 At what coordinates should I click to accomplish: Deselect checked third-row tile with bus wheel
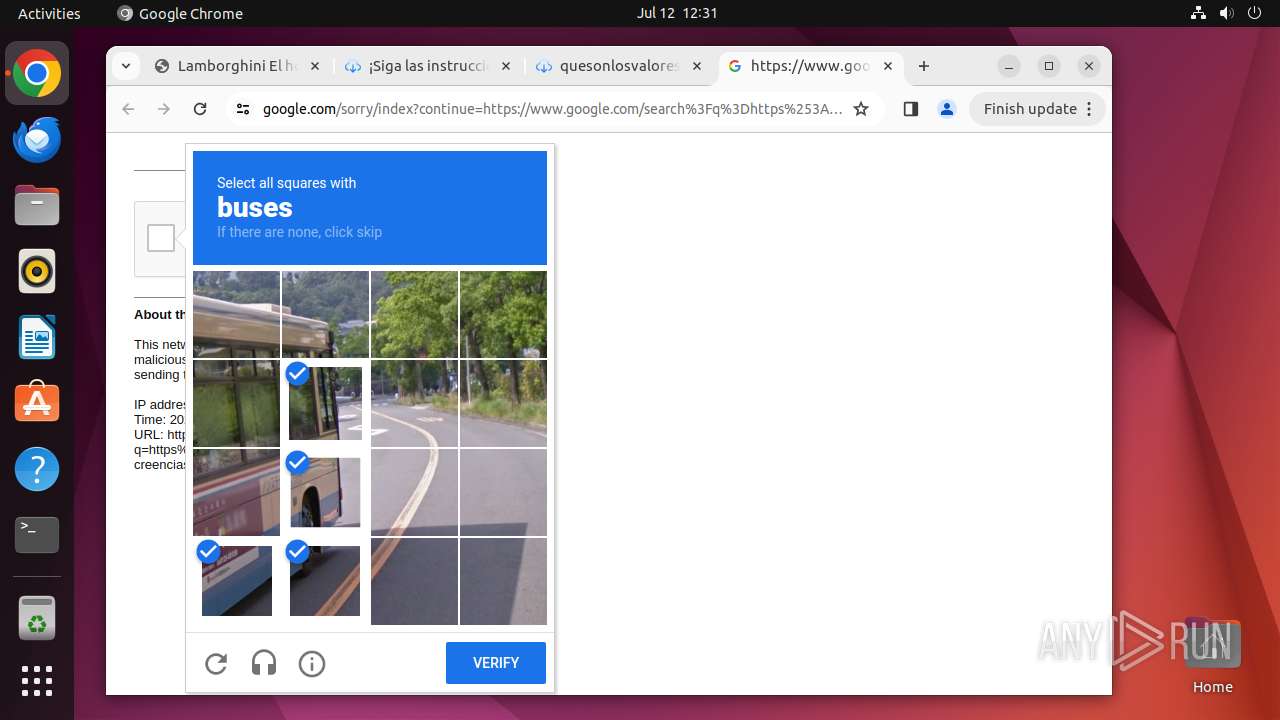pos(325,492)
